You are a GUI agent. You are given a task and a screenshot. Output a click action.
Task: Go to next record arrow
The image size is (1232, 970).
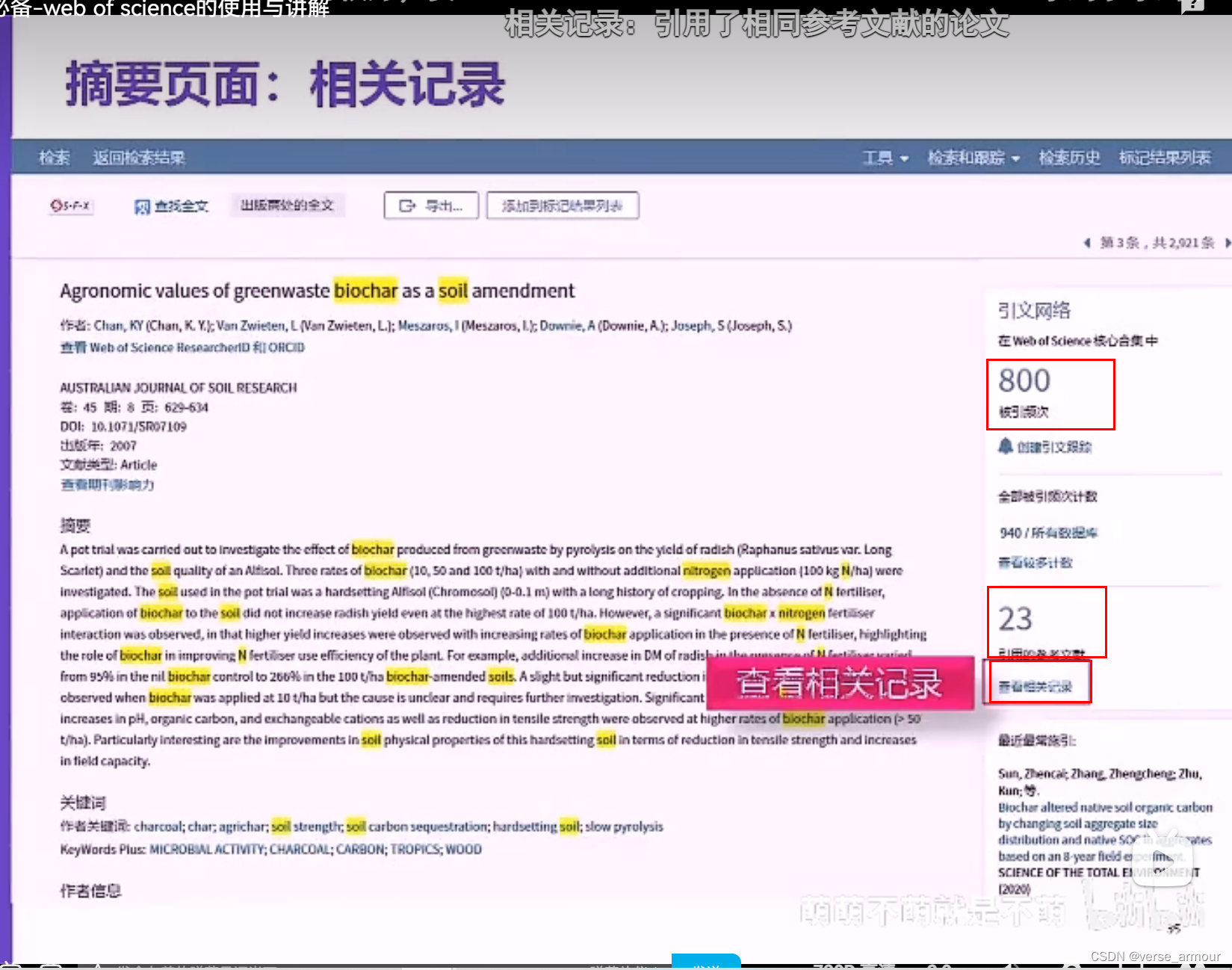pos(1228,243)
